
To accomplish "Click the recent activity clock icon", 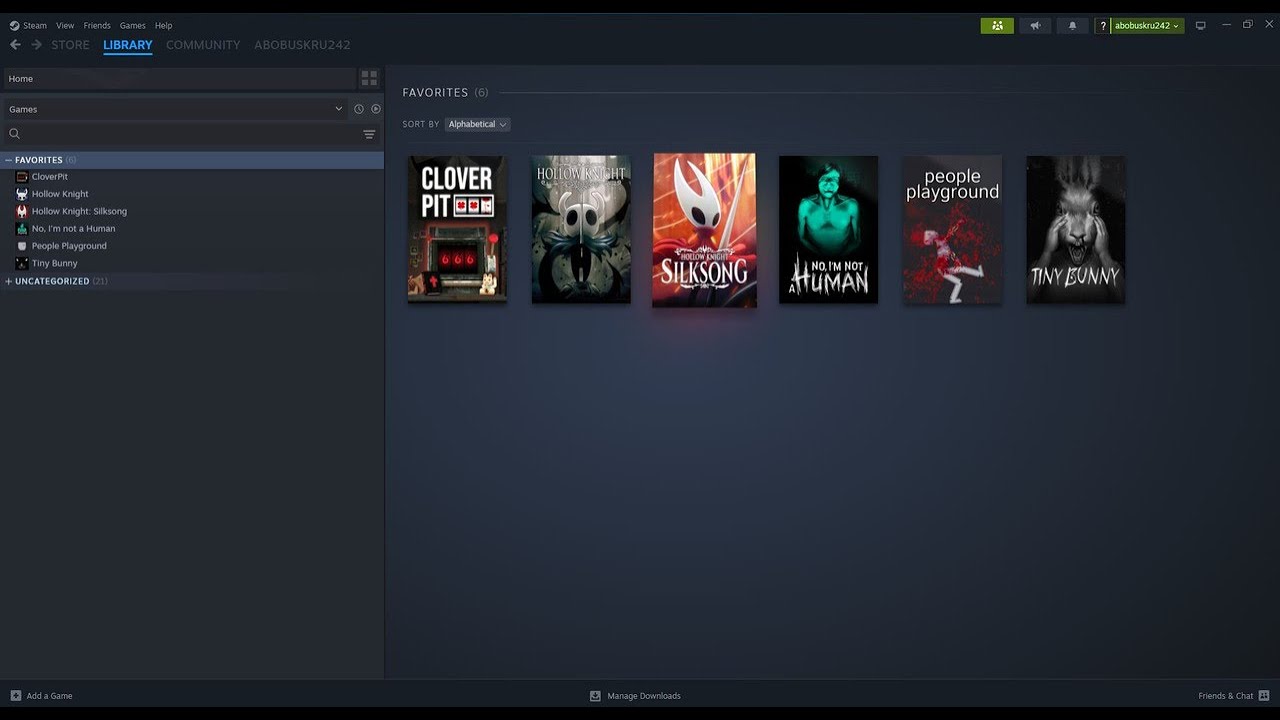I will tap(358, 109).
